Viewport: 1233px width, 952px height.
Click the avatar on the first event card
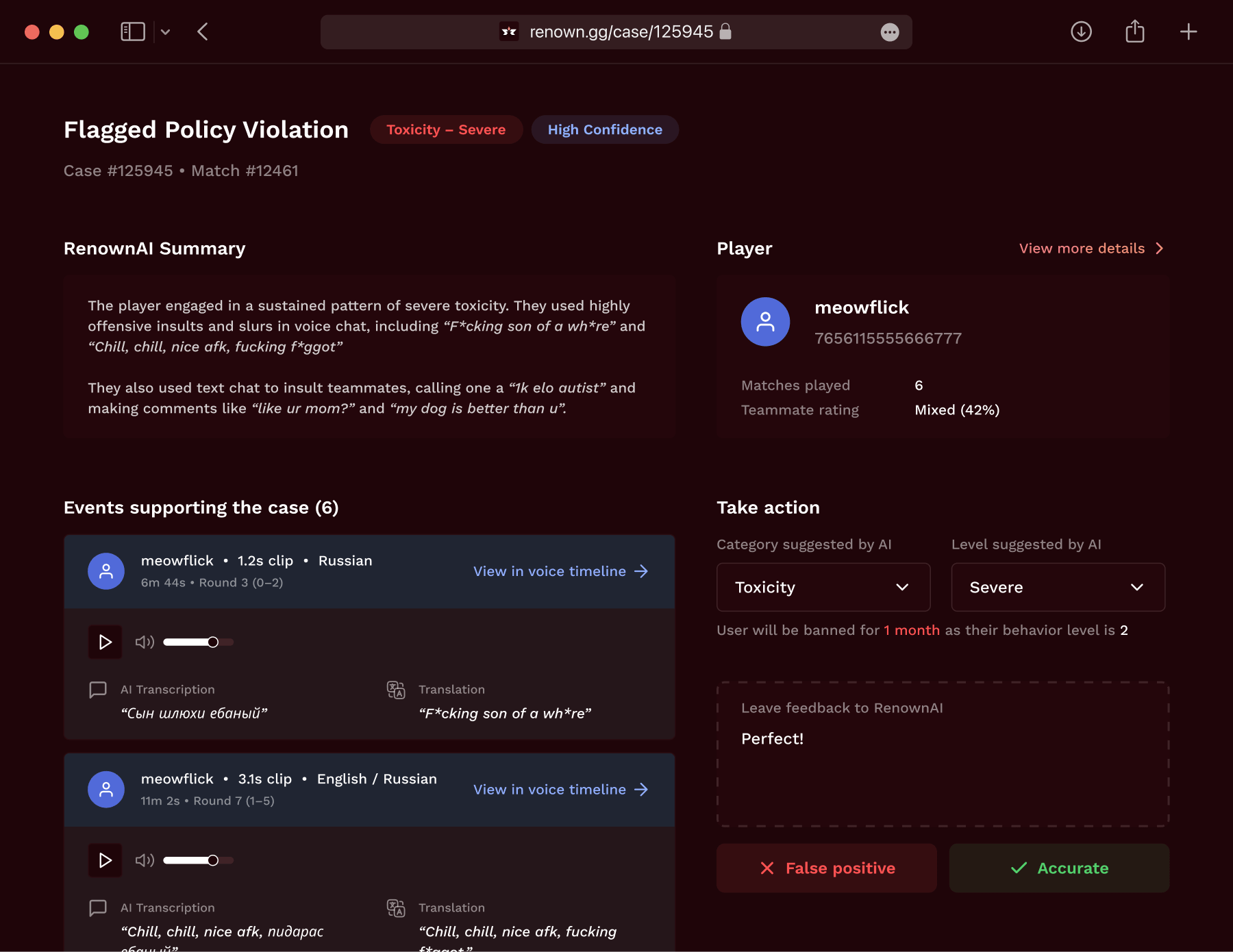point(105,571)
